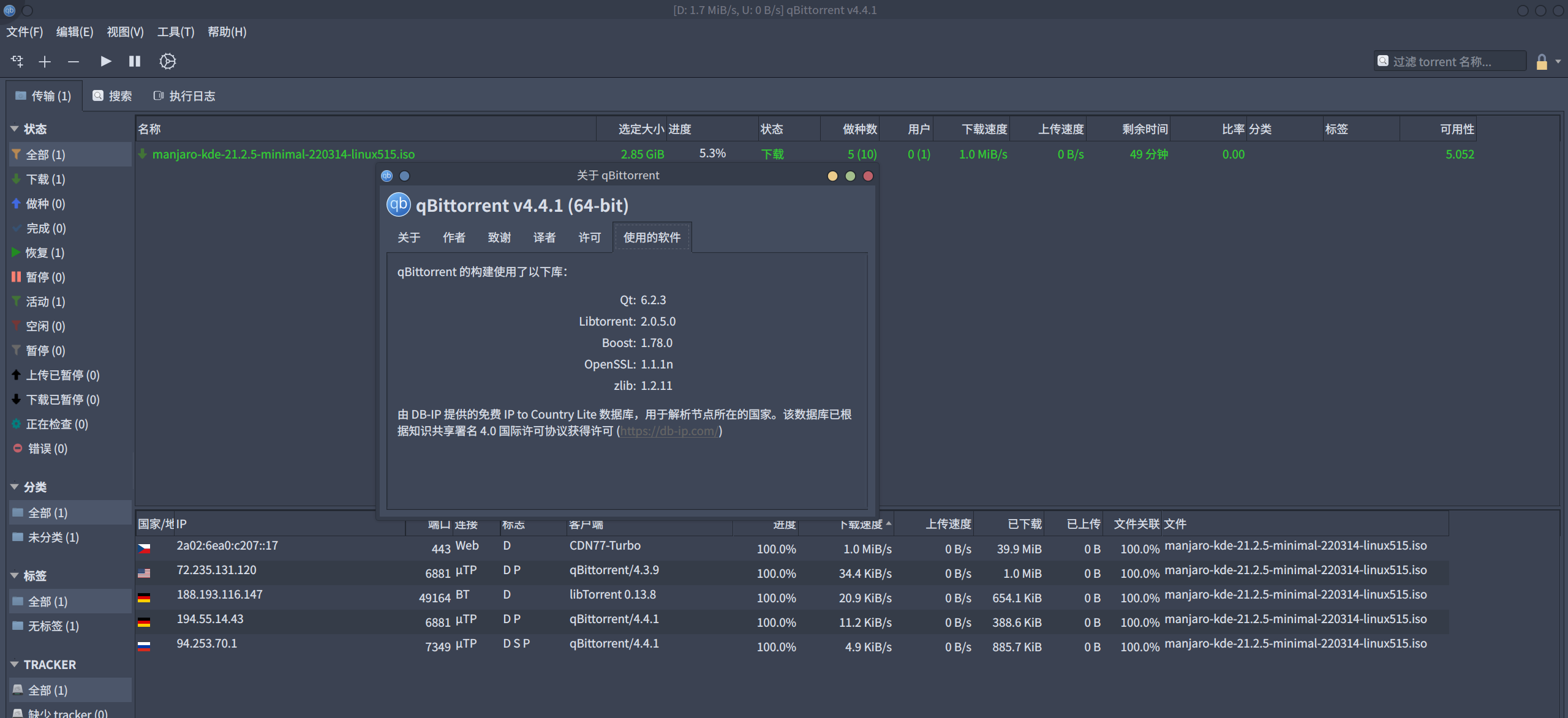
Task: Click the pause torrents toolbar icon
Action: 135,61
